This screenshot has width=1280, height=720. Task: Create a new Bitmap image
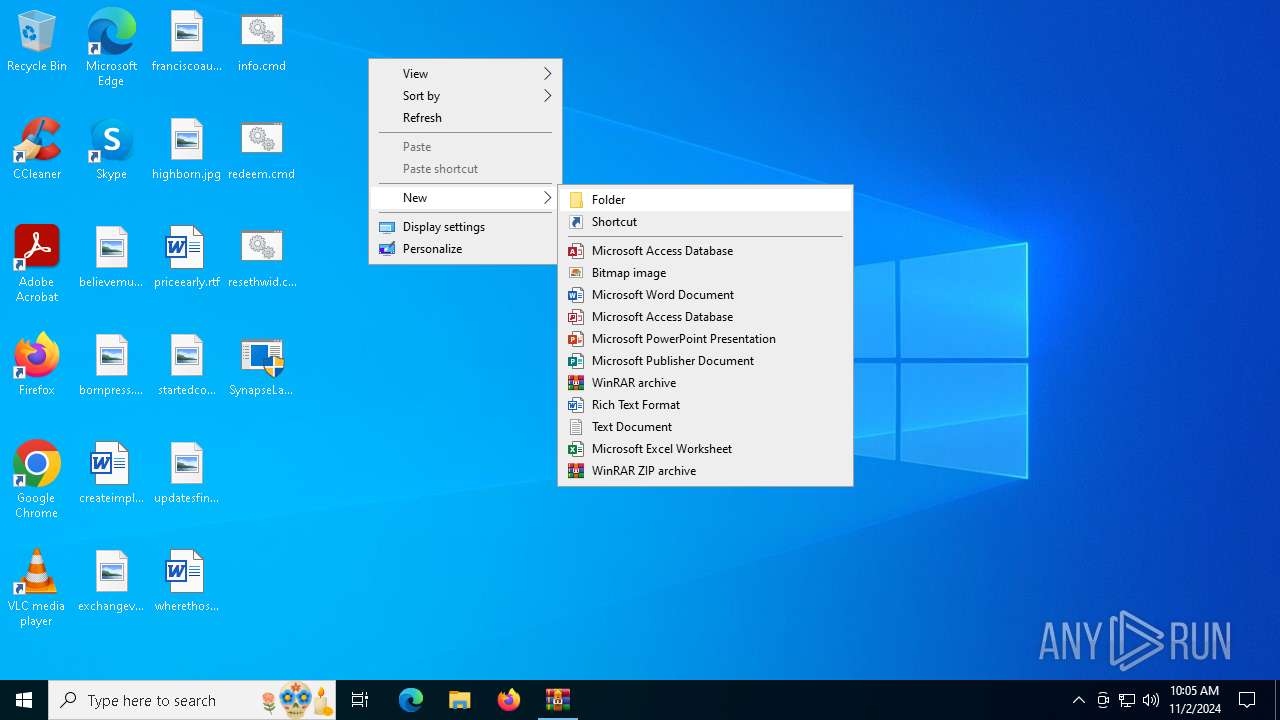[705, 273]
